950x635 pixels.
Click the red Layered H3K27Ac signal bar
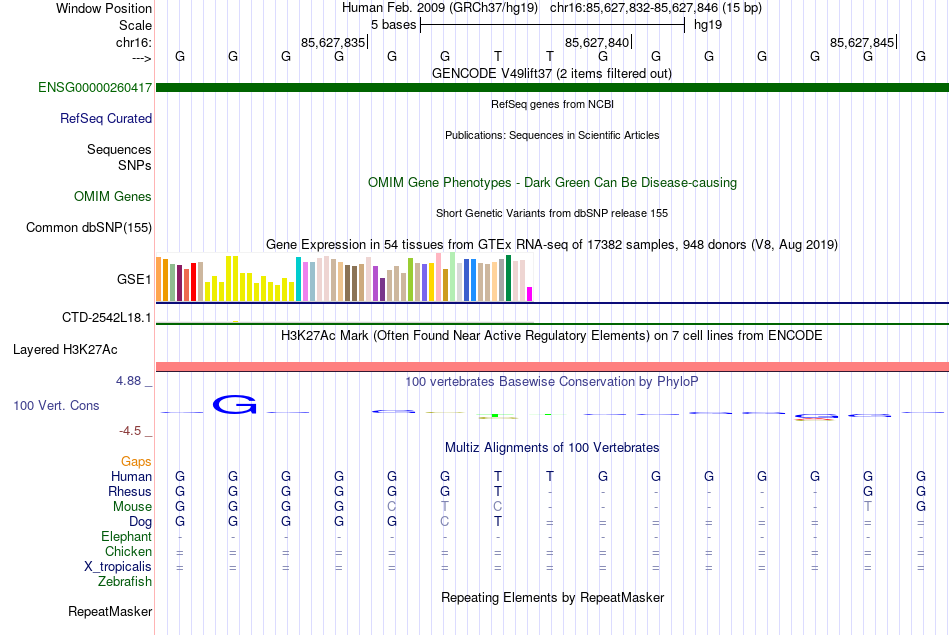pos(552,367)
